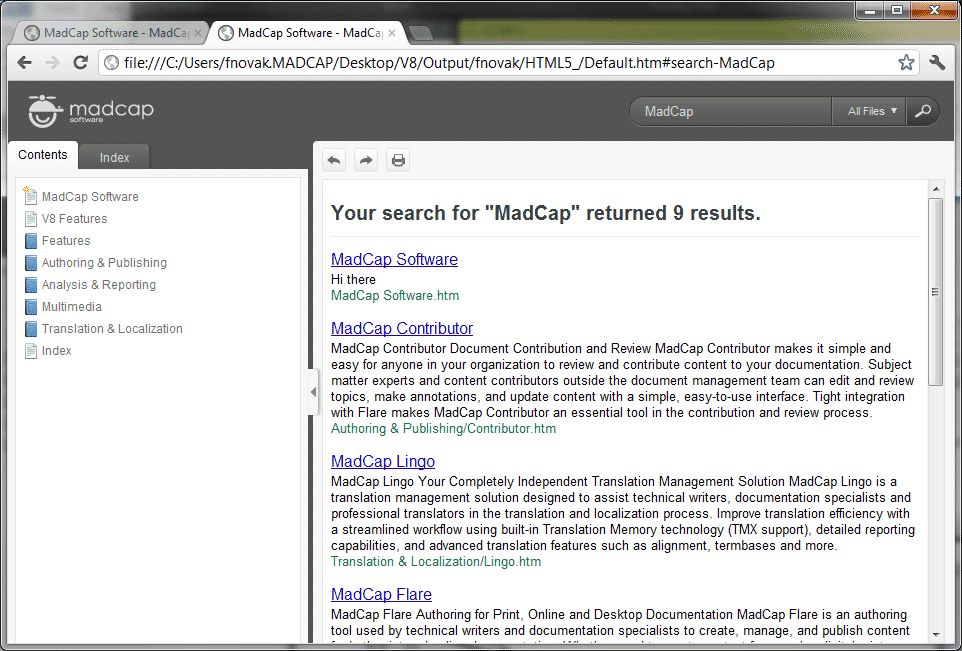The width and height of the screenshot is (962, 651).
Task: Switch to the Index tab
Action: 114,157
